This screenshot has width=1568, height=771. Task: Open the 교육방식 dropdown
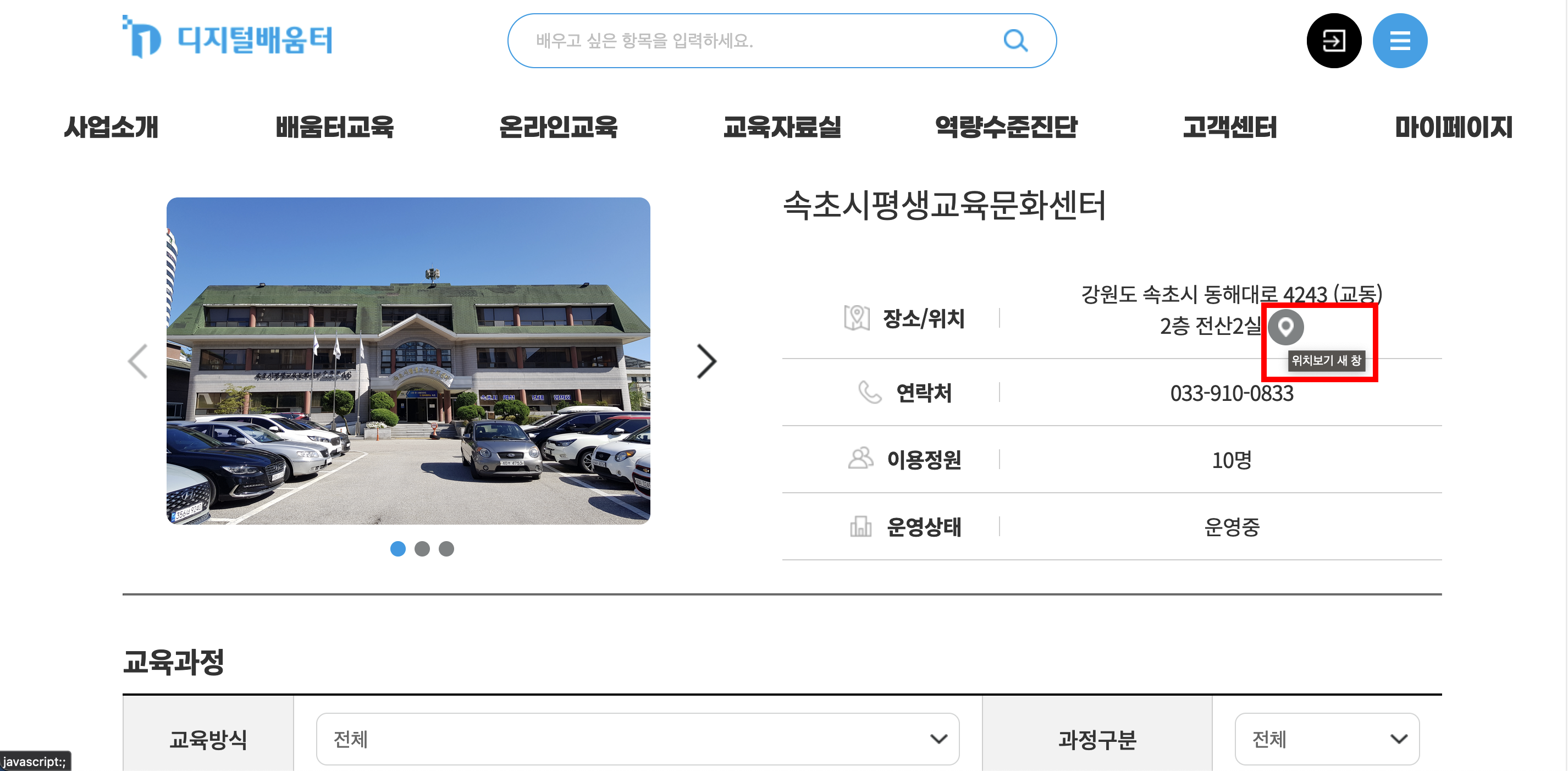637,739
